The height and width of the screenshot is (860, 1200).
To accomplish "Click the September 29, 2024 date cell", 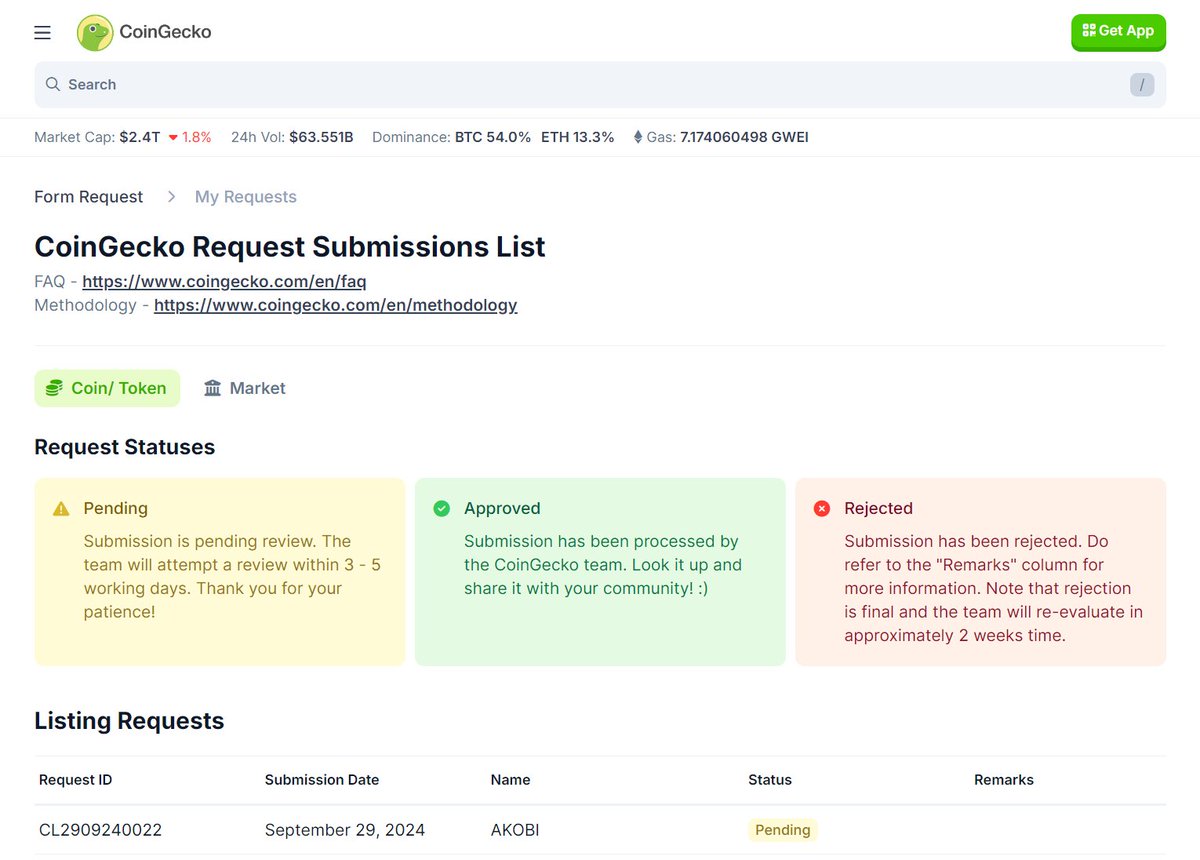I will pyautogui.click(x=345, y=830).
